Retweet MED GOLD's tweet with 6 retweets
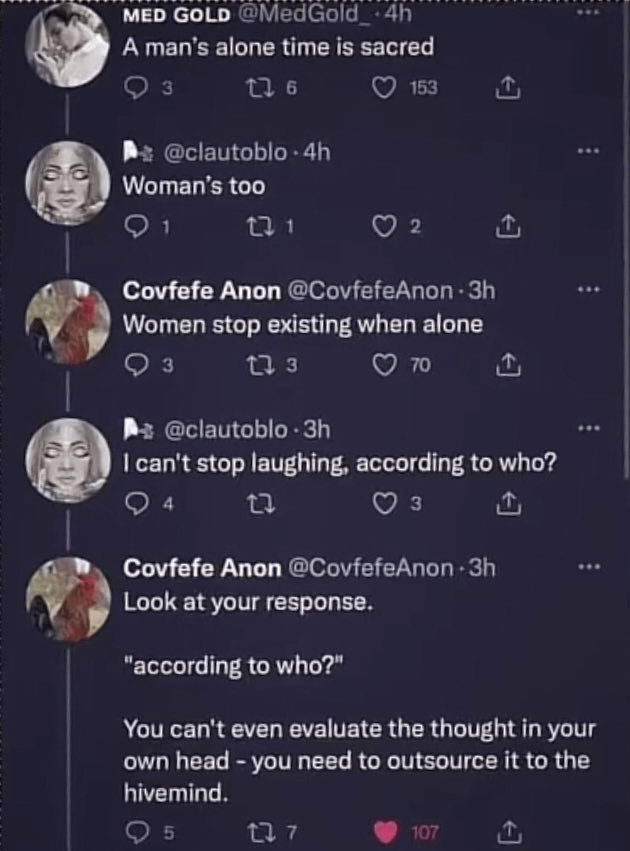 click(x=258, y=88)
